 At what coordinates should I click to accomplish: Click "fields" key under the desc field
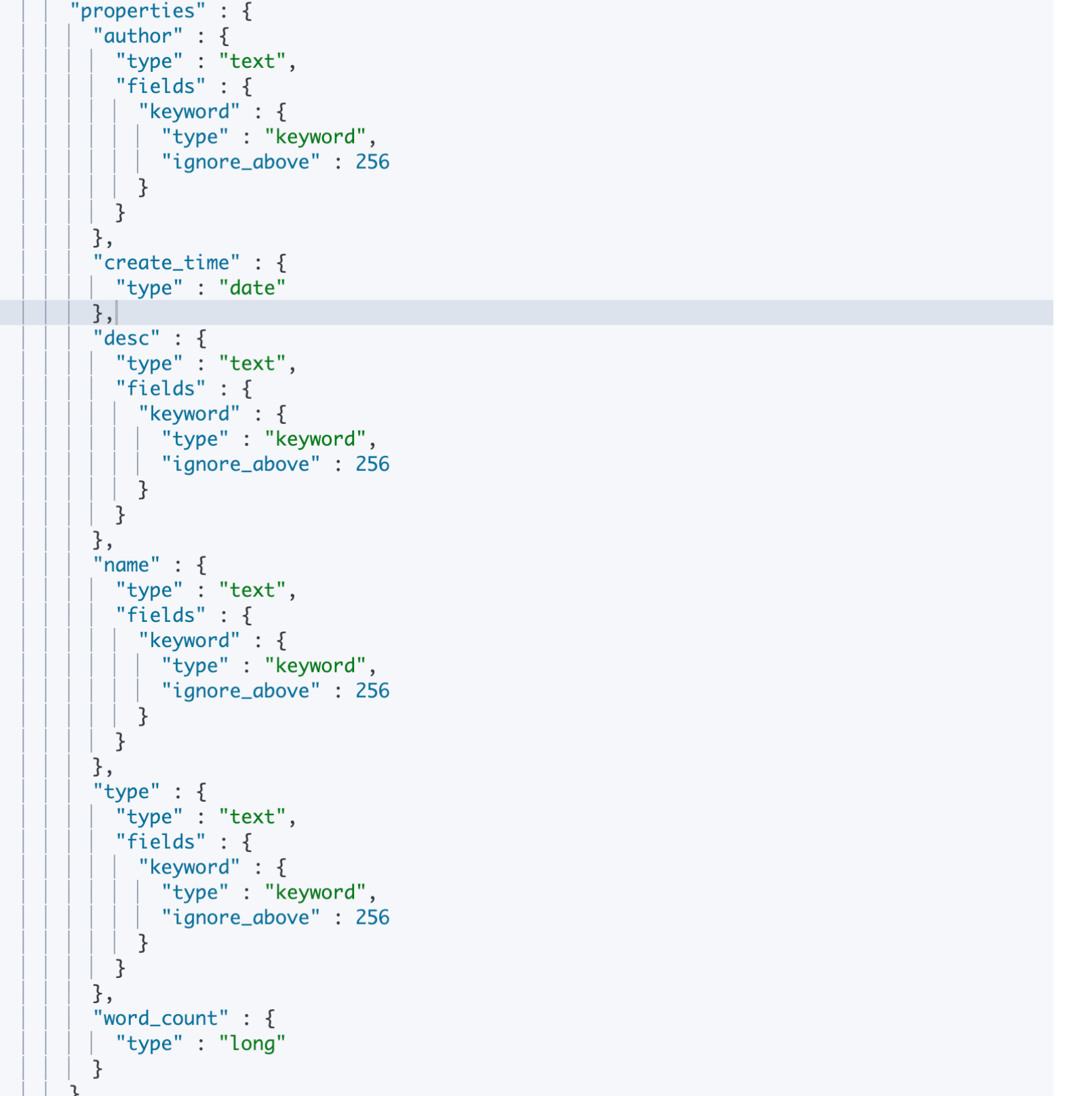(x=160, y=388)
